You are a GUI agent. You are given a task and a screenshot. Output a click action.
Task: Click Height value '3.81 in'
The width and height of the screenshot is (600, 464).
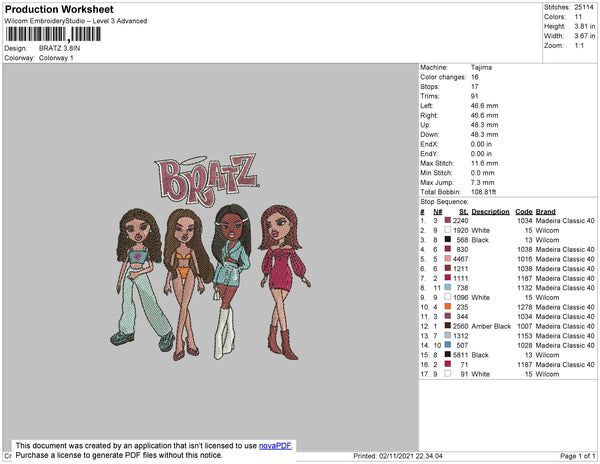tap(585, 26)
